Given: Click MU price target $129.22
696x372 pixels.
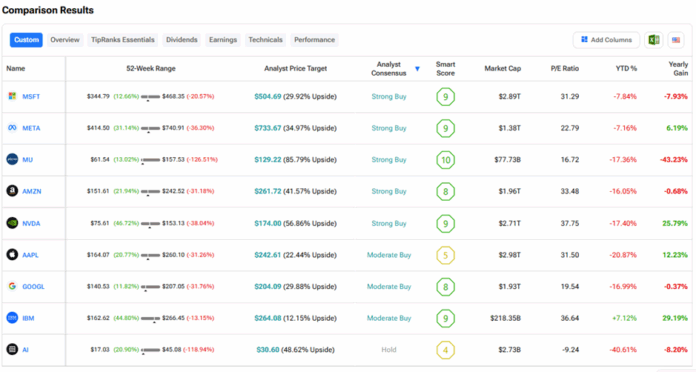Looking at the screenshot, I should coord(268,159).
